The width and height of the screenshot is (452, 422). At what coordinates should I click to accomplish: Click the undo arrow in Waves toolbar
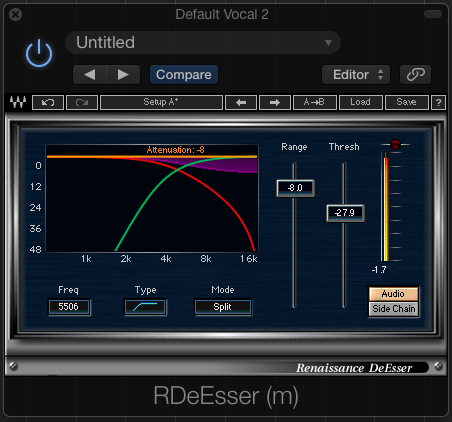pyautogui.click(x=48, y=102)
